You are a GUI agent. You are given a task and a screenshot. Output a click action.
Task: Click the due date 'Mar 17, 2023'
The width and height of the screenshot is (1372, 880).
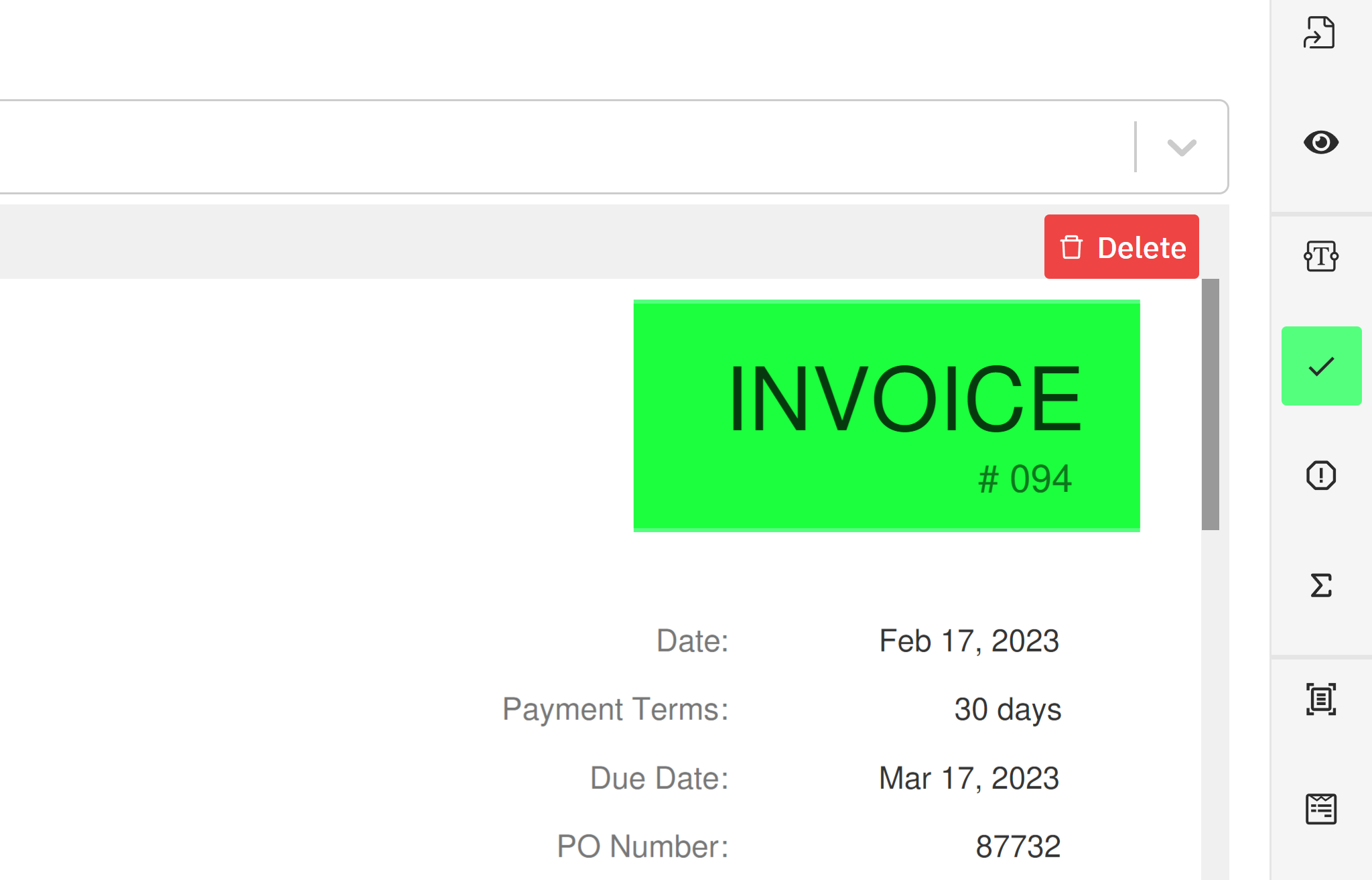[x=969, y=778]
